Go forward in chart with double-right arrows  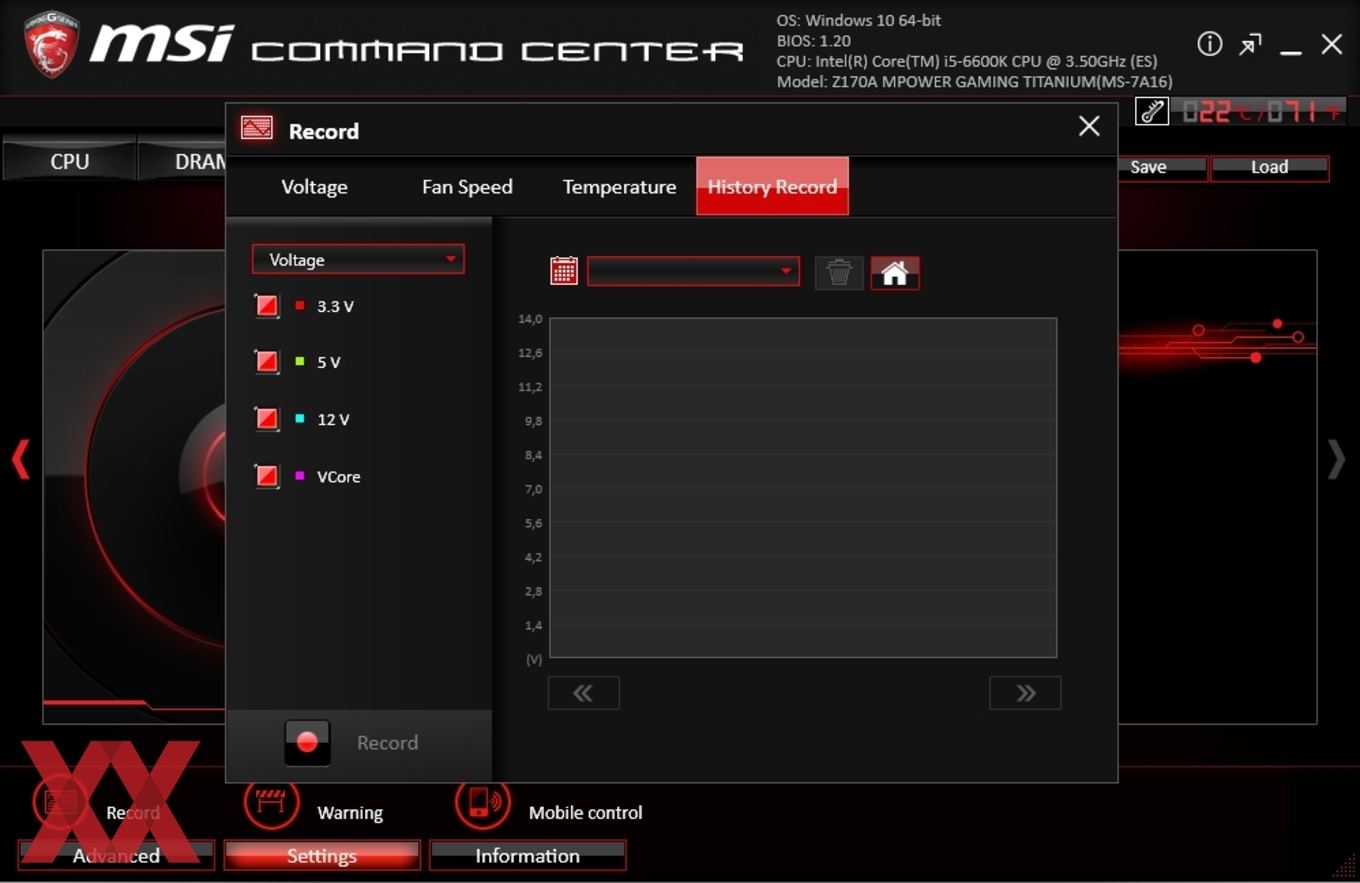click(x=1025, y=693)
